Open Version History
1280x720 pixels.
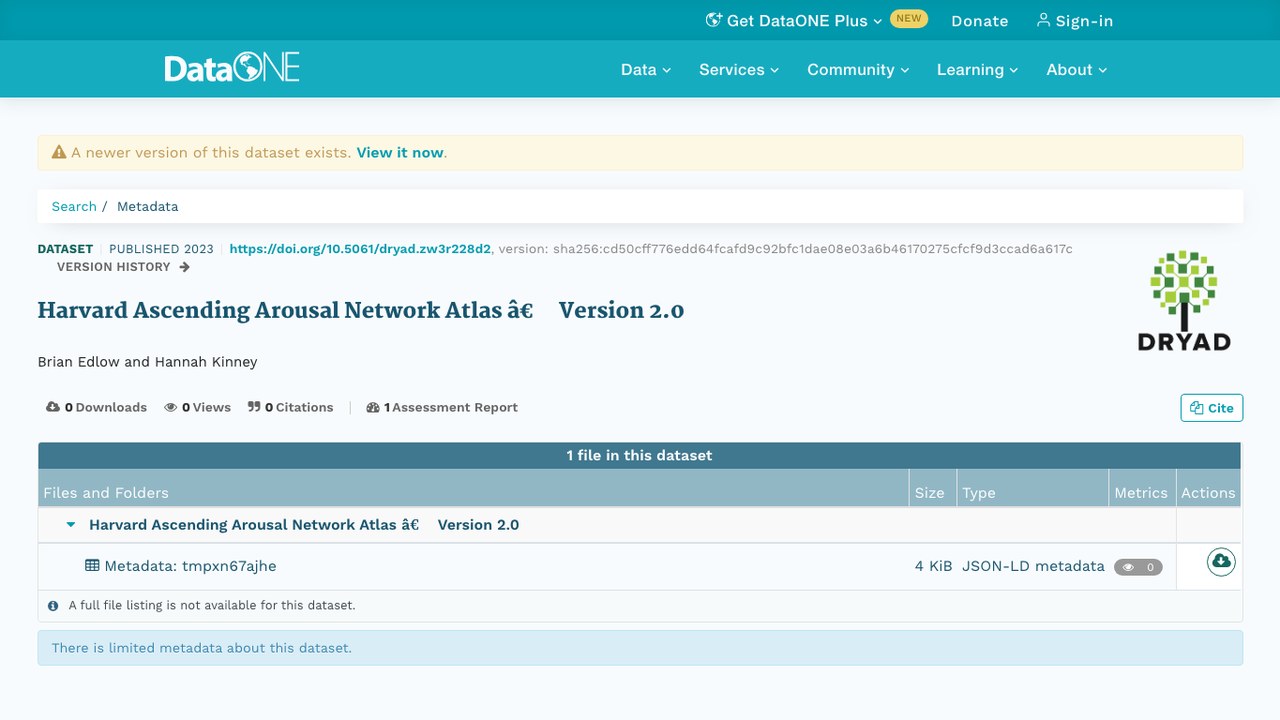tap(123, 267)
